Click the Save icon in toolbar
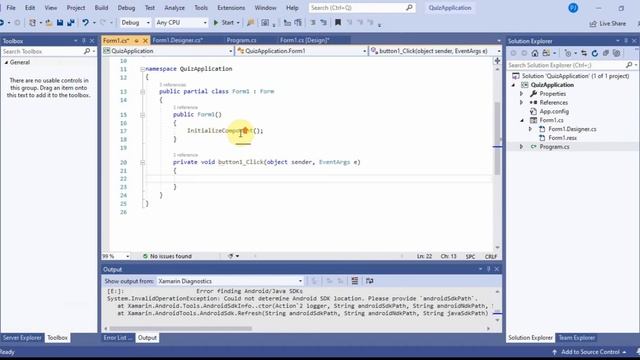This screenshot has height=360, width=640. (60, 22)
